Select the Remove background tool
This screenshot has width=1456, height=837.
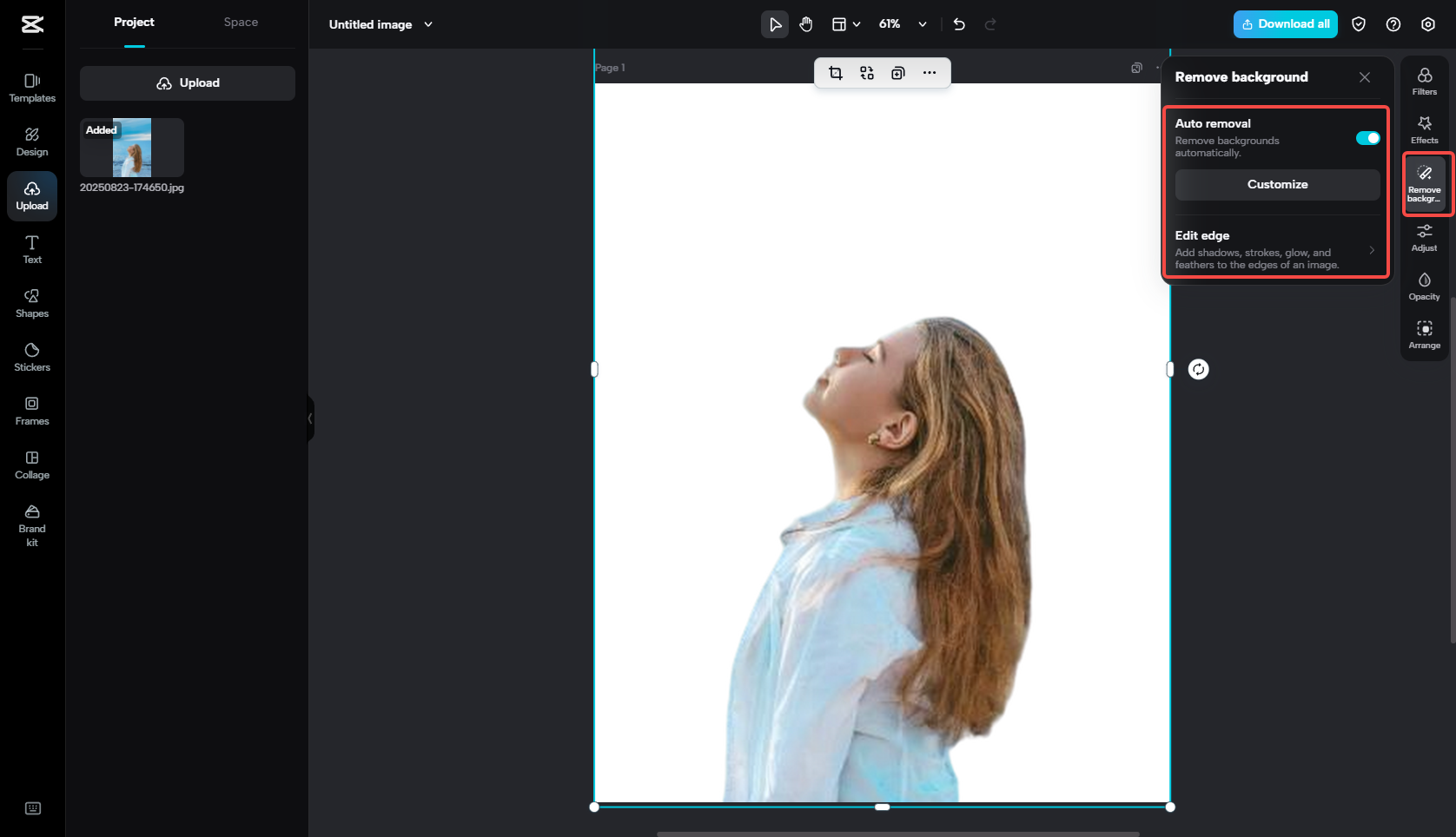point(1424,182)
